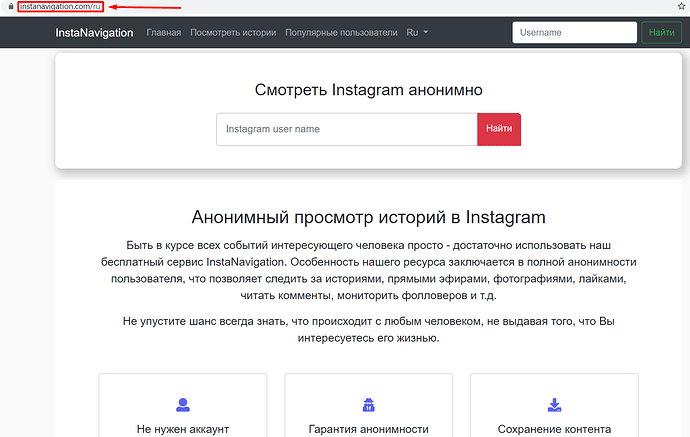Focus the Username field in navbar
The image size is (690, 437).
(x=574, y=33)
